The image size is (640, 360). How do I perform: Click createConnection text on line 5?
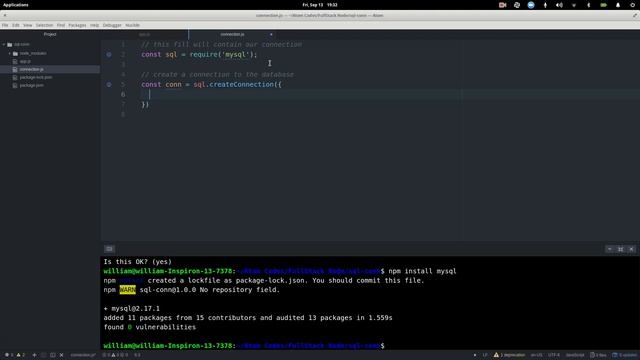click(x=241, y=84)
